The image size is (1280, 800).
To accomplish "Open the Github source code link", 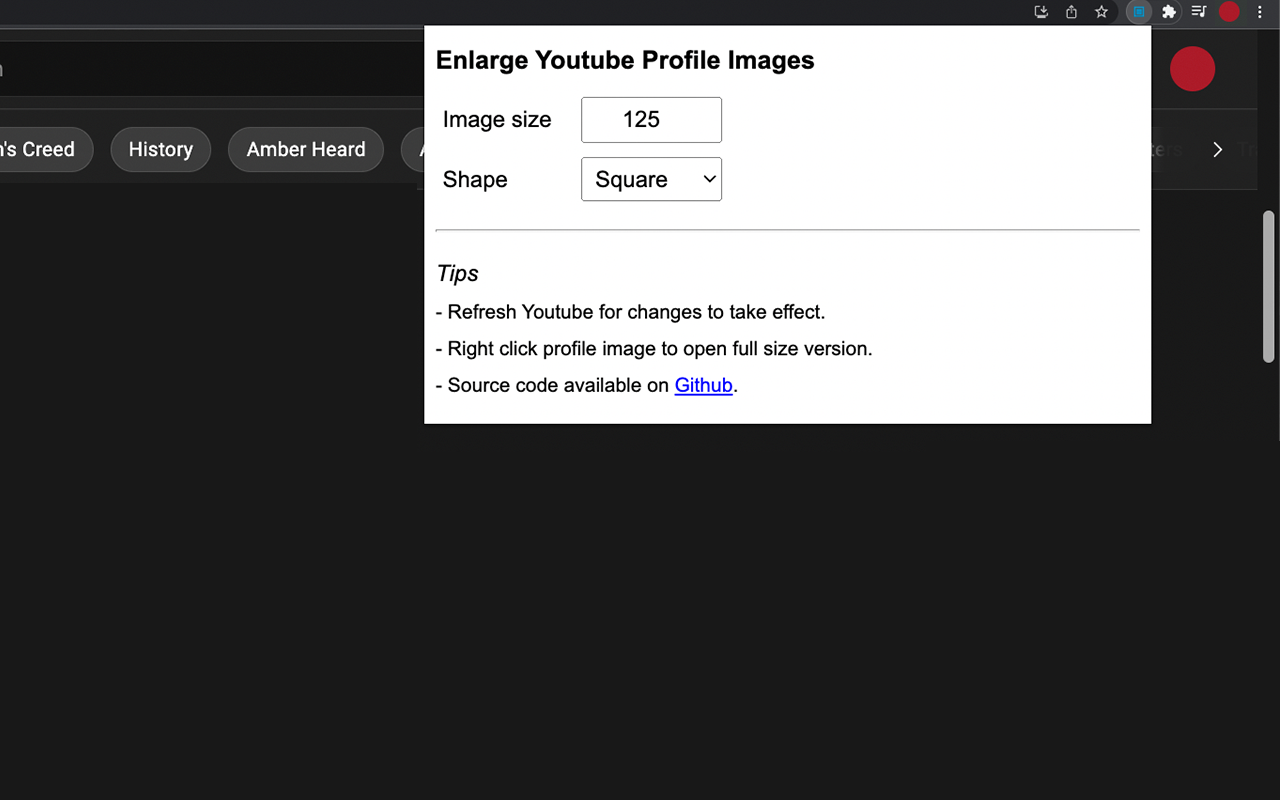I will pyautogui.click(x=703, y=385).
